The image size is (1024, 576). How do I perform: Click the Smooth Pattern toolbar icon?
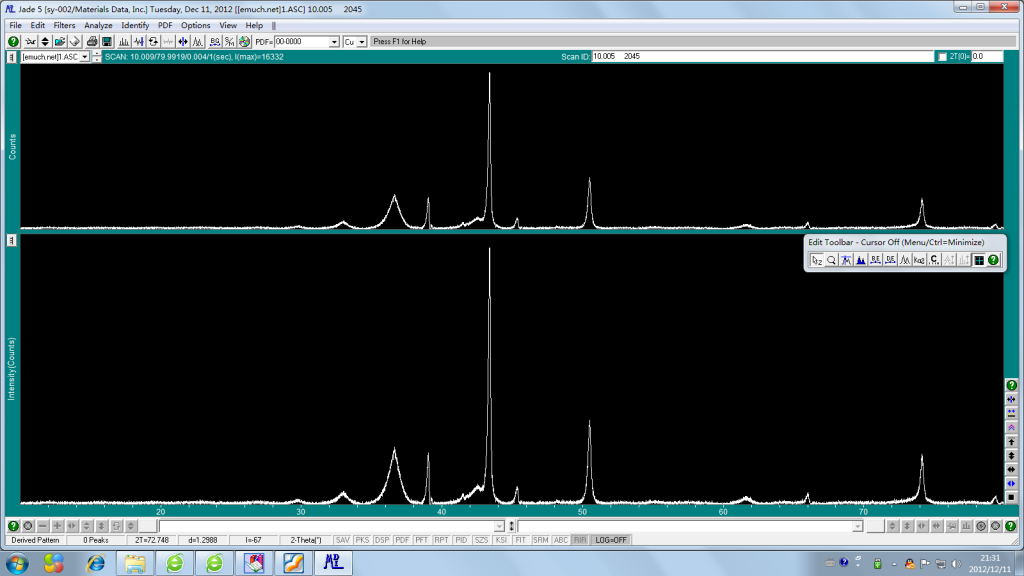point(138,41)
